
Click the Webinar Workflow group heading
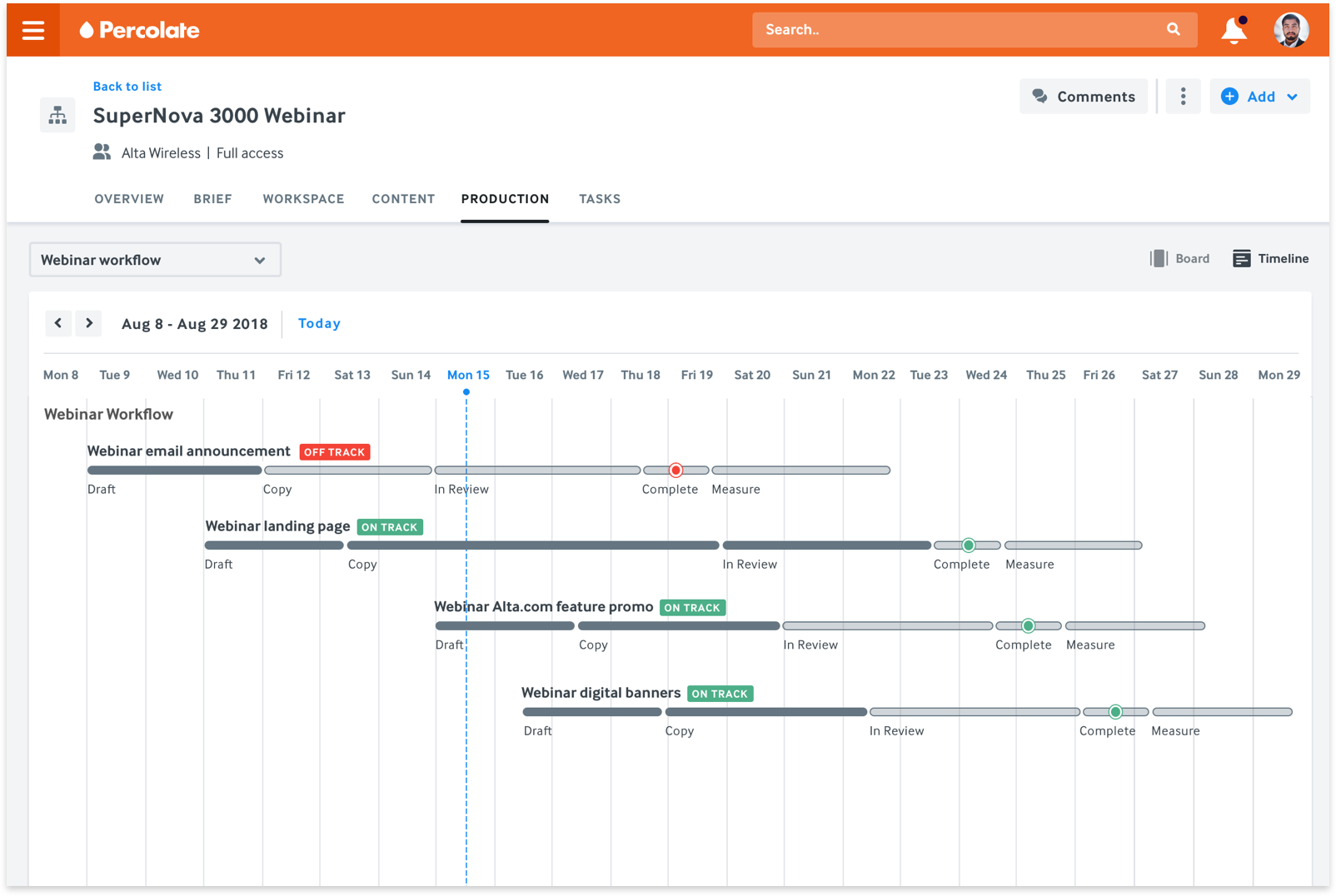[108, 414]
